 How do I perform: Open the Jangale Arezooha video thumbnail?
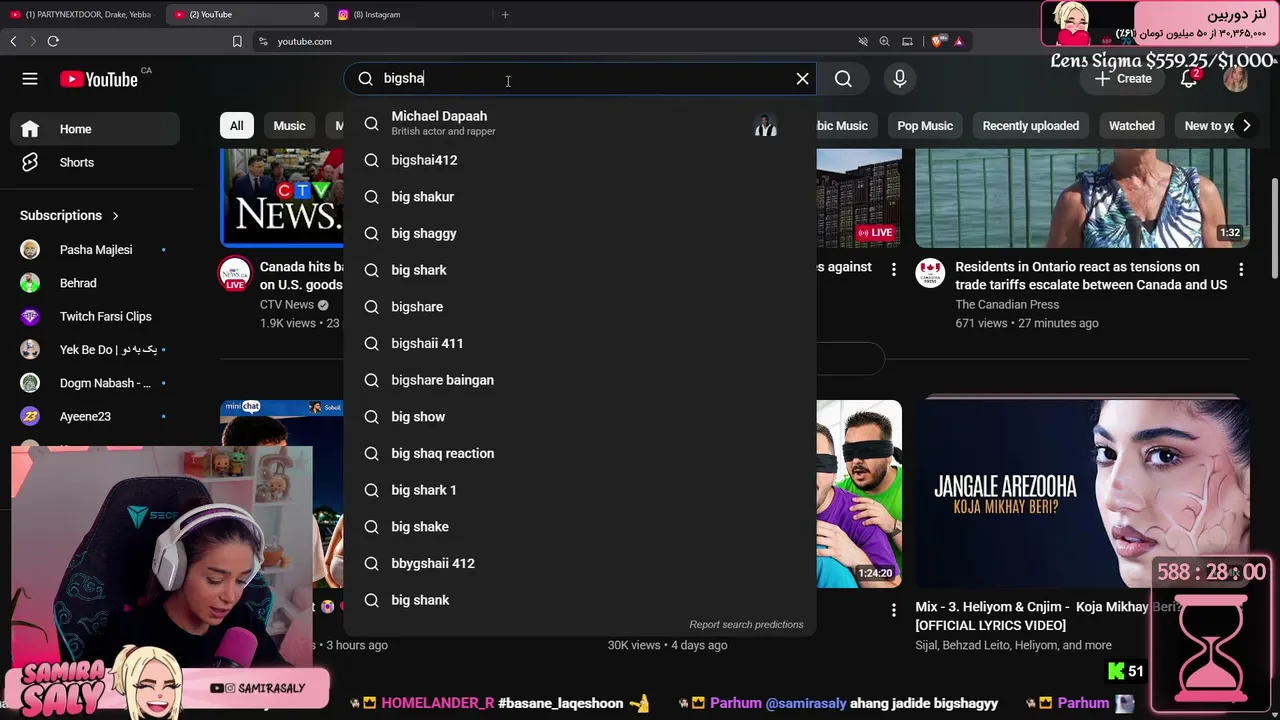1082,494
